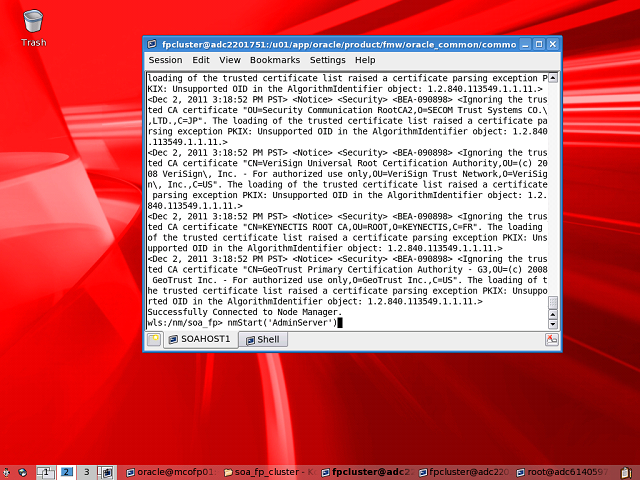640x480 pixels.
Task: Switch to the Shell tab
Action: point(262,340)
